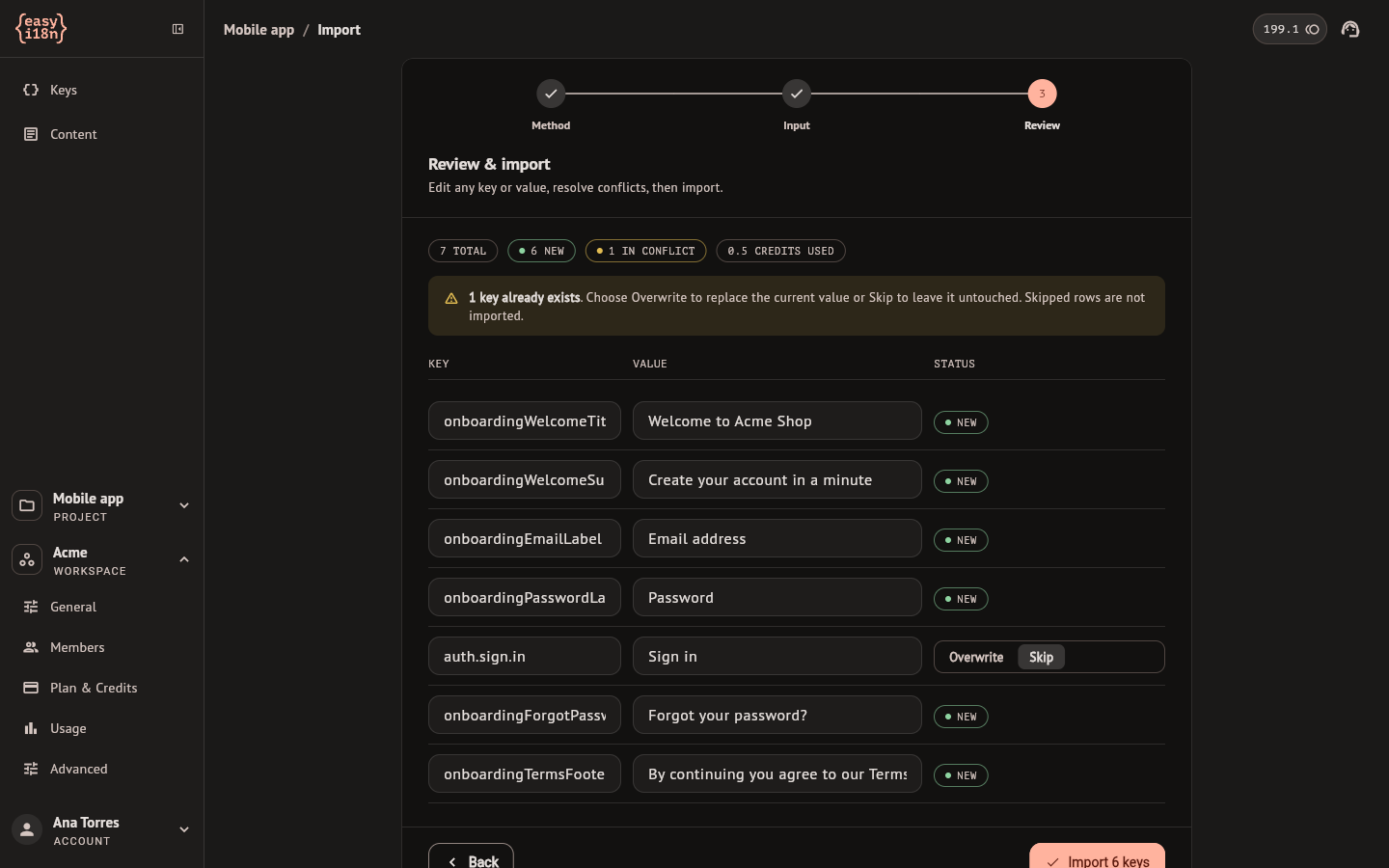The height and width of the screenshot is (868, 1389).
Task: Click the Mobile app project folder icon
Action: (x=27, y=505)
